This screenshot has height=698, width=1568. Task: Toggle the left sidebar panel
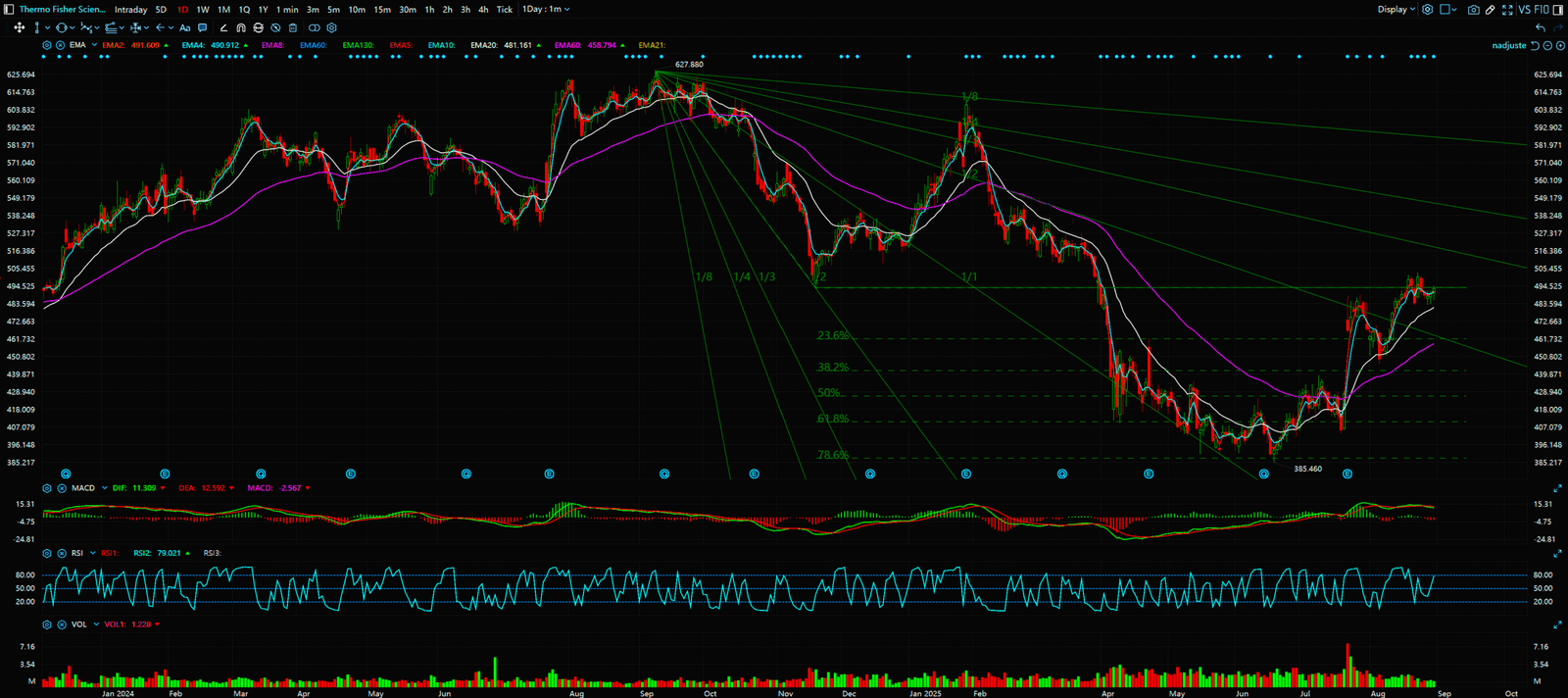(9, 10)
